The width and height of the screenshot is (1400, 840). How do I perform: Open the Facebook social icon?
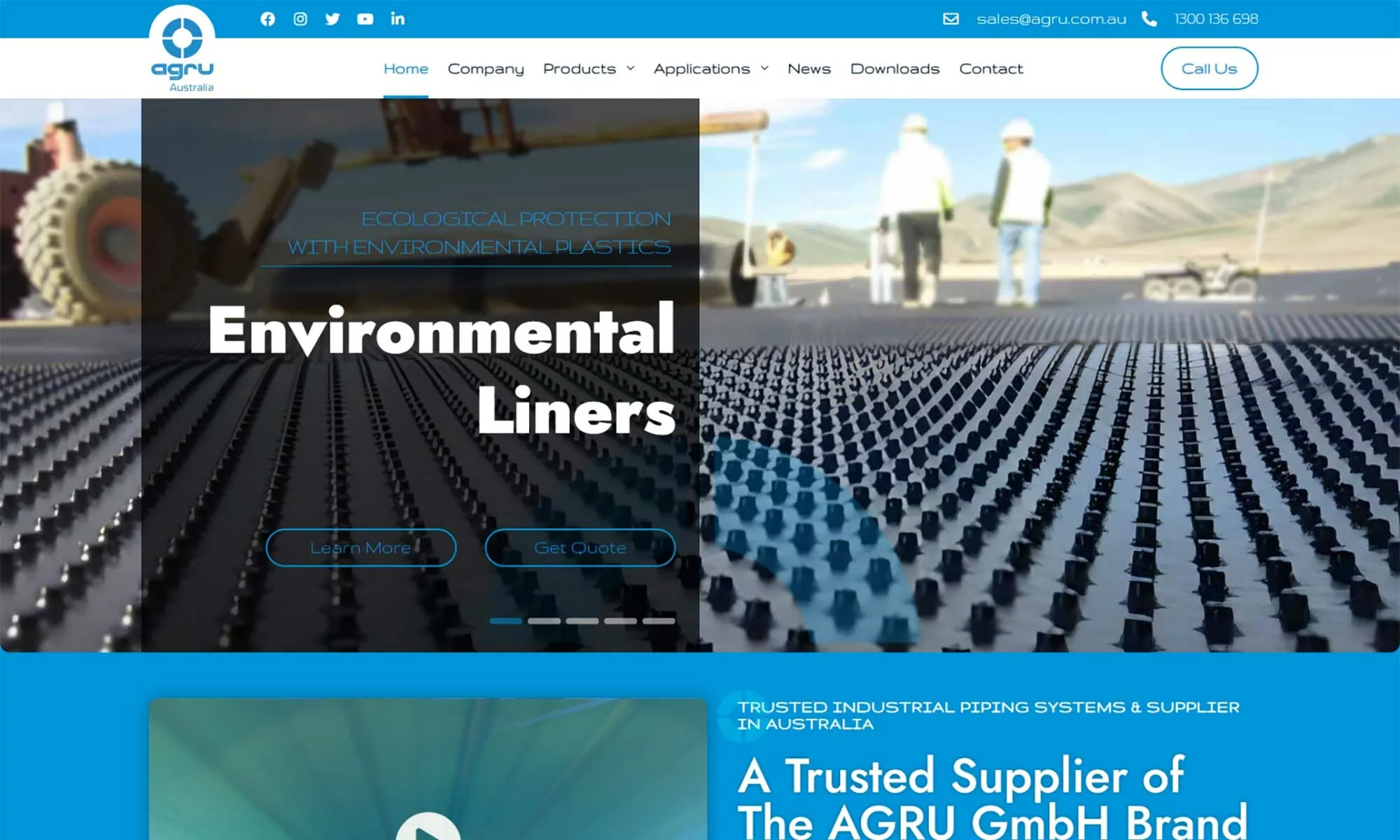click(267, 19)
